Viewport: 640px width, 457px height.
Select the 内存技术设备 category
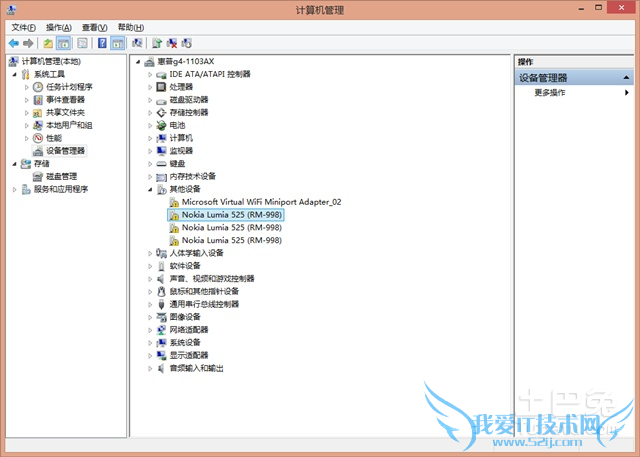193,176
